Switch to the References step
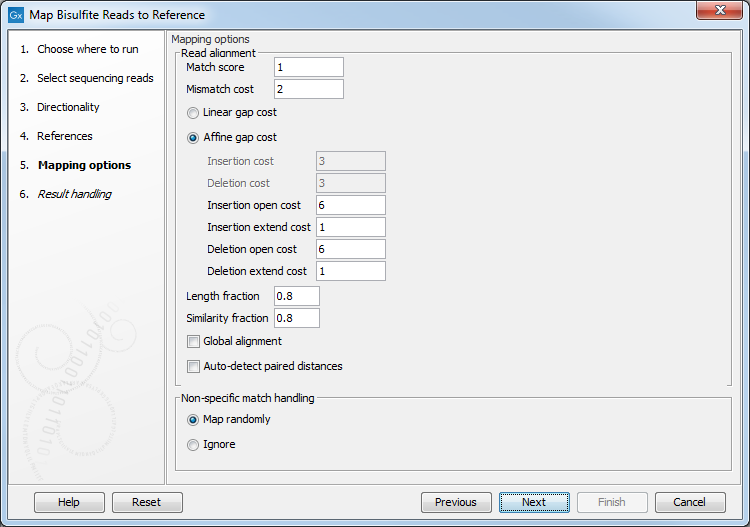Viewport: 750px width, 527px height. pyautogui.click(x=64, y=136)
